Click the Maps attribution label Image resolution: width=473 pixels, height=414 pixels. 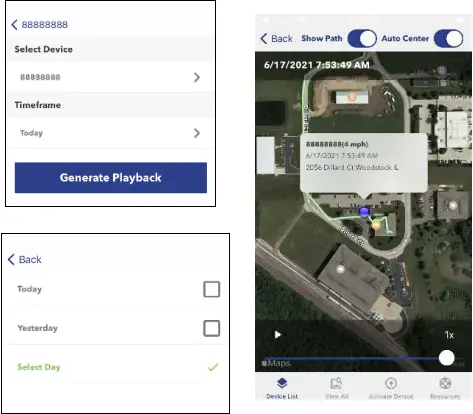(x=276, y=363)
